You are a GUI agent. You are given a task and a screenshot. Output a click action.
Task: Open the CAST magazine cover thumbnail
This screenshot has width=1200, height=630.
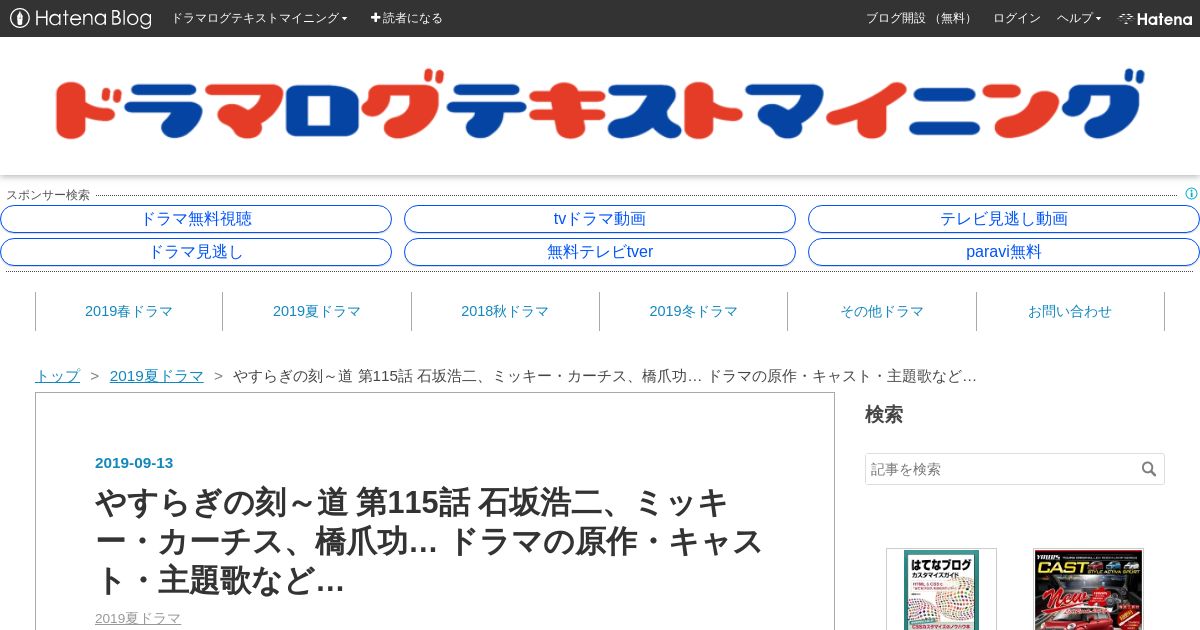tap(1088, 590)
